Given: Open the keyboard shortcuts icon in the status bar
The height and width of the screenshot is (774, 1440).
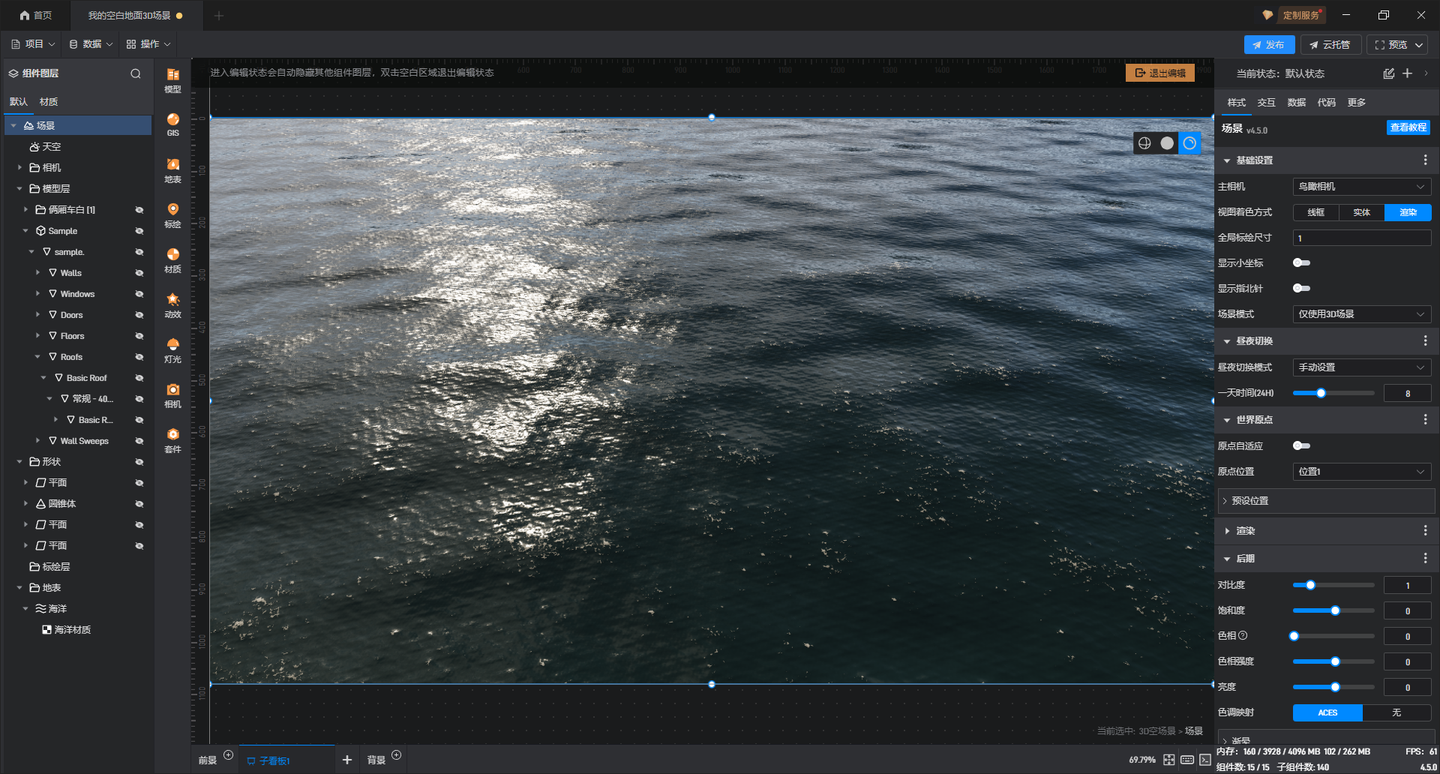Looking at the screenshot, I should (1187, 760).
